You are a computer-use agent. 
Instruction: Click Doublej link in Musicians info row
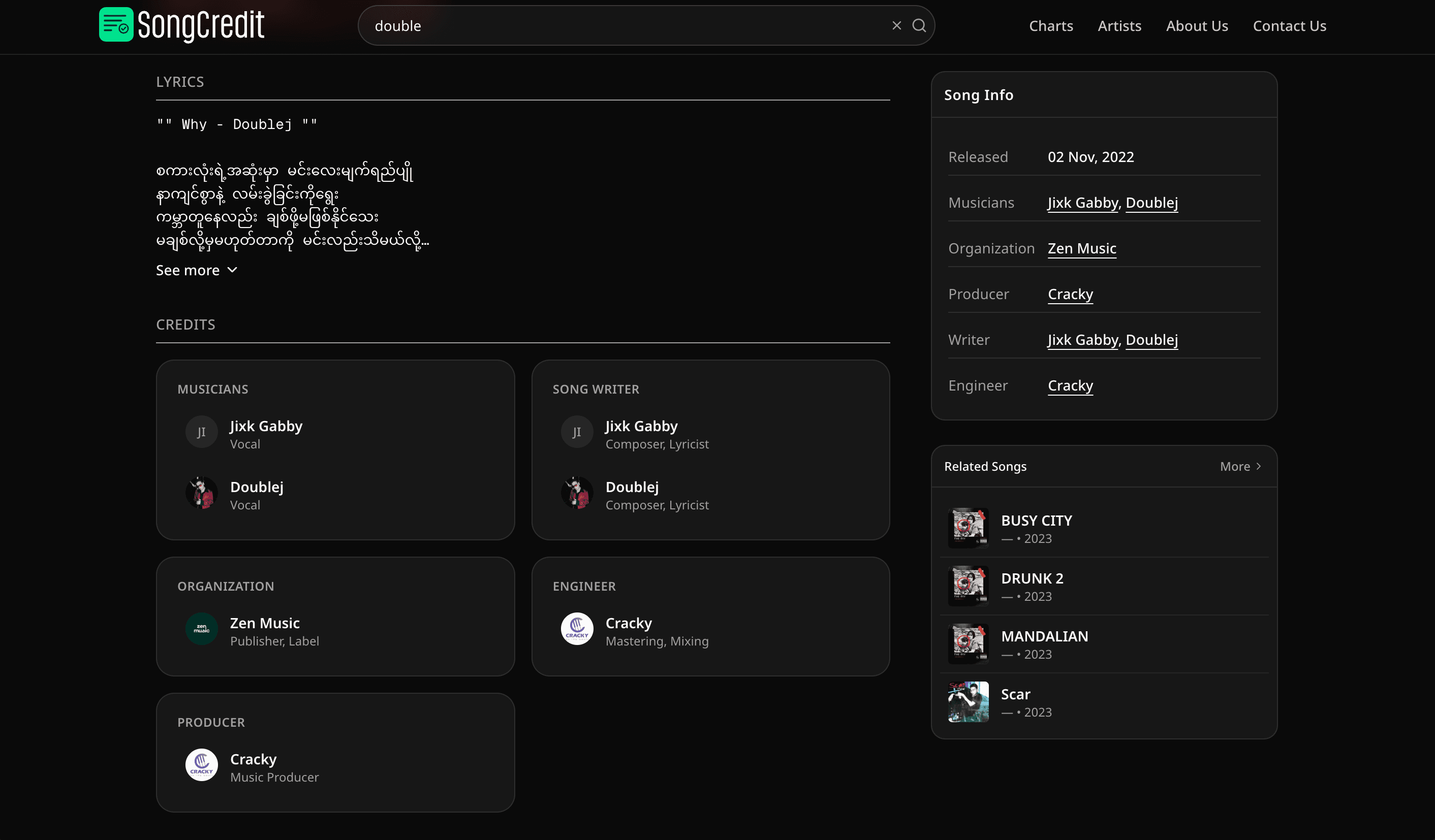(1151, 203)
